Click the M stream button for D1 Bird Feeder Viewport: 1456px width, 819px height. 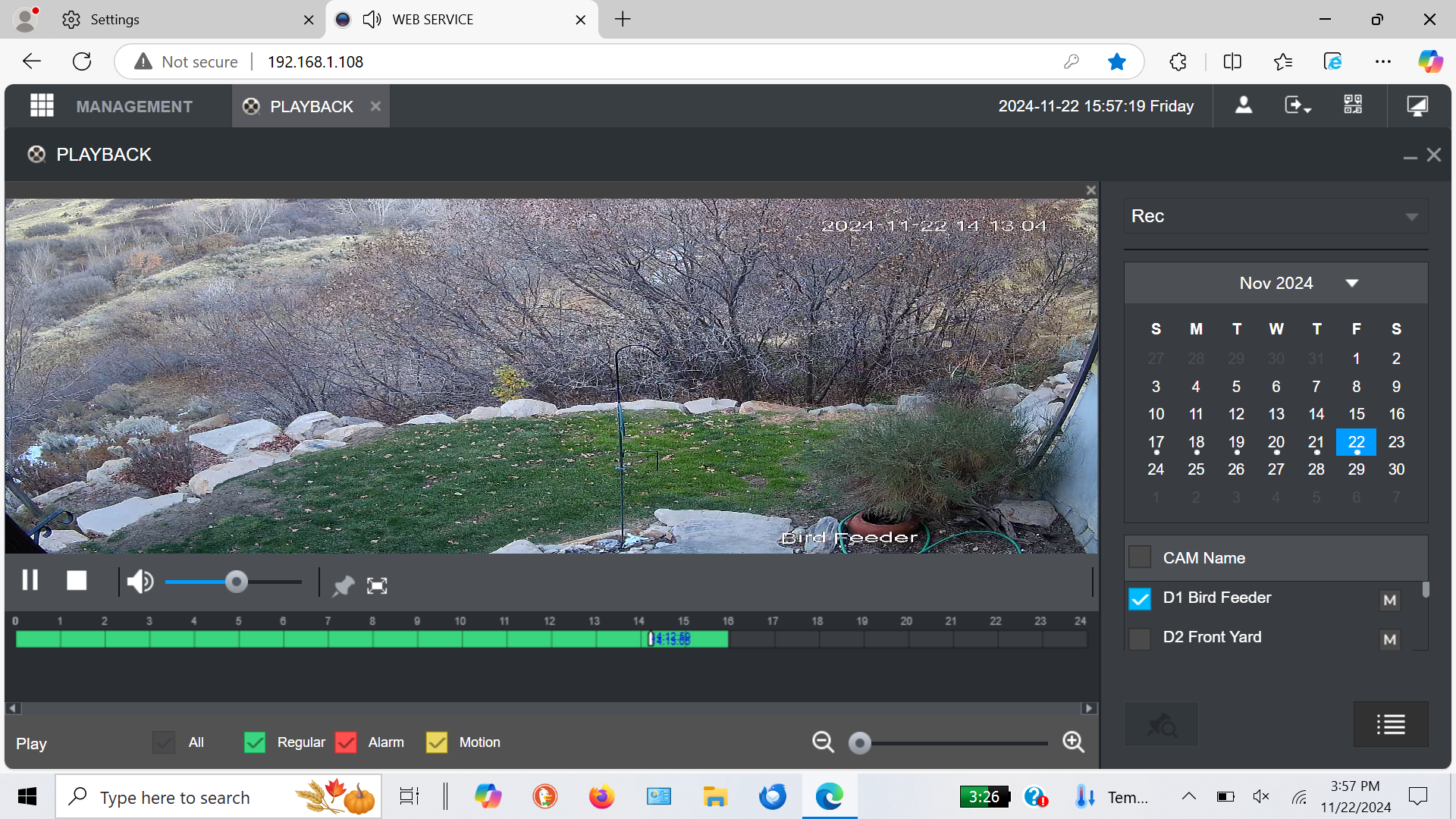[1389, 601]
